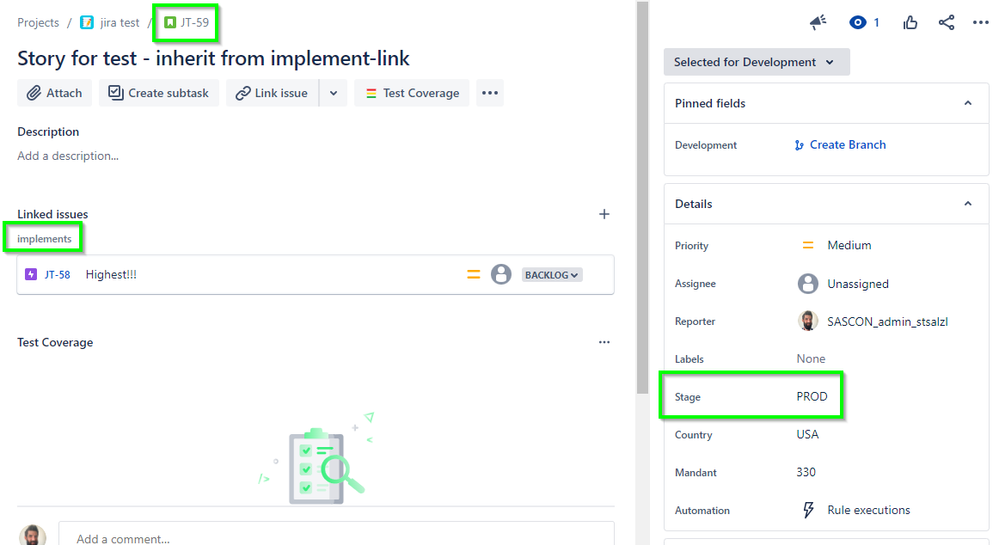Open the top-right actions ellipsis
999x545 pixels.
981,22
